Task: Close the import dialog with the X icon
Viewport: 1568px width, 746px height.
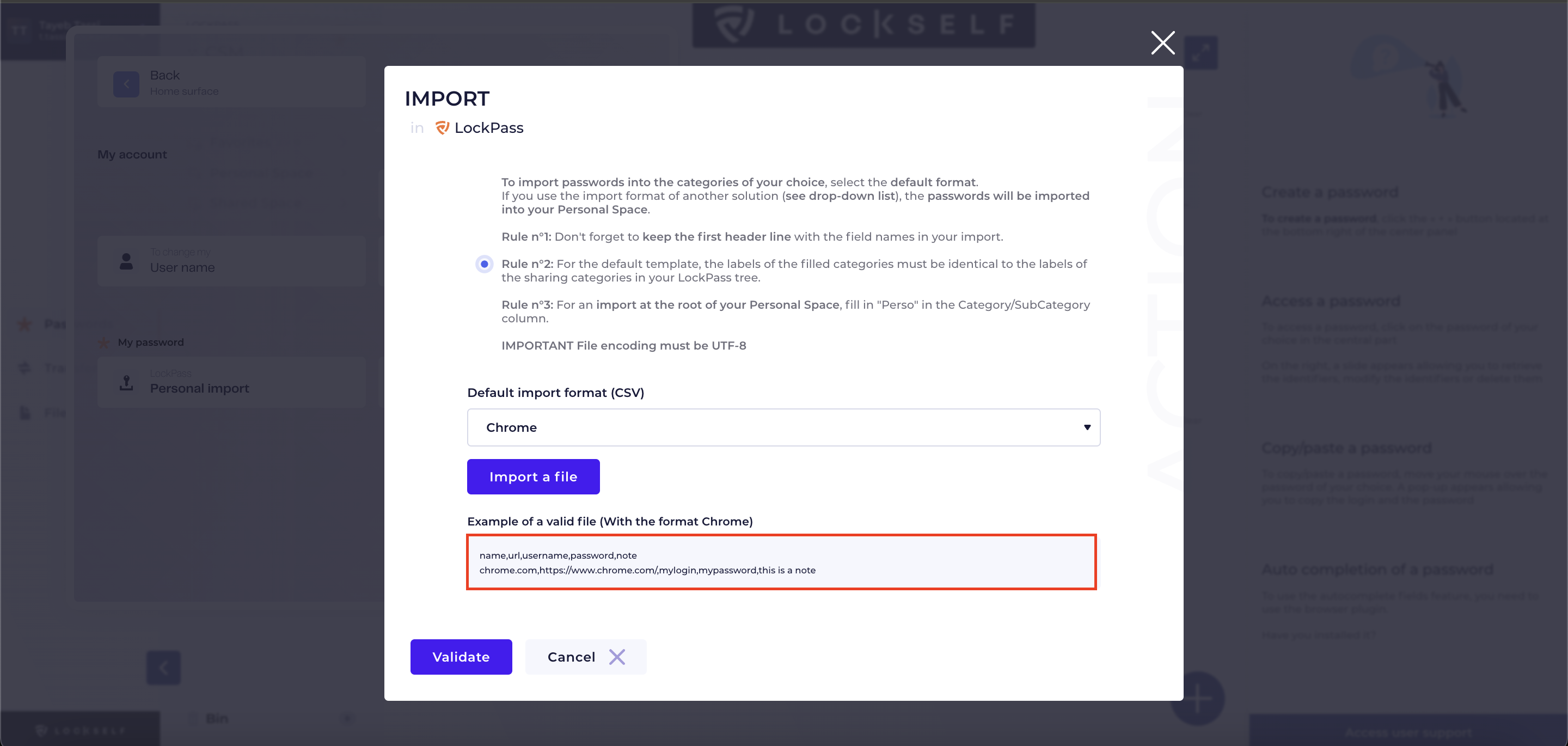Action: (1162, 42)
